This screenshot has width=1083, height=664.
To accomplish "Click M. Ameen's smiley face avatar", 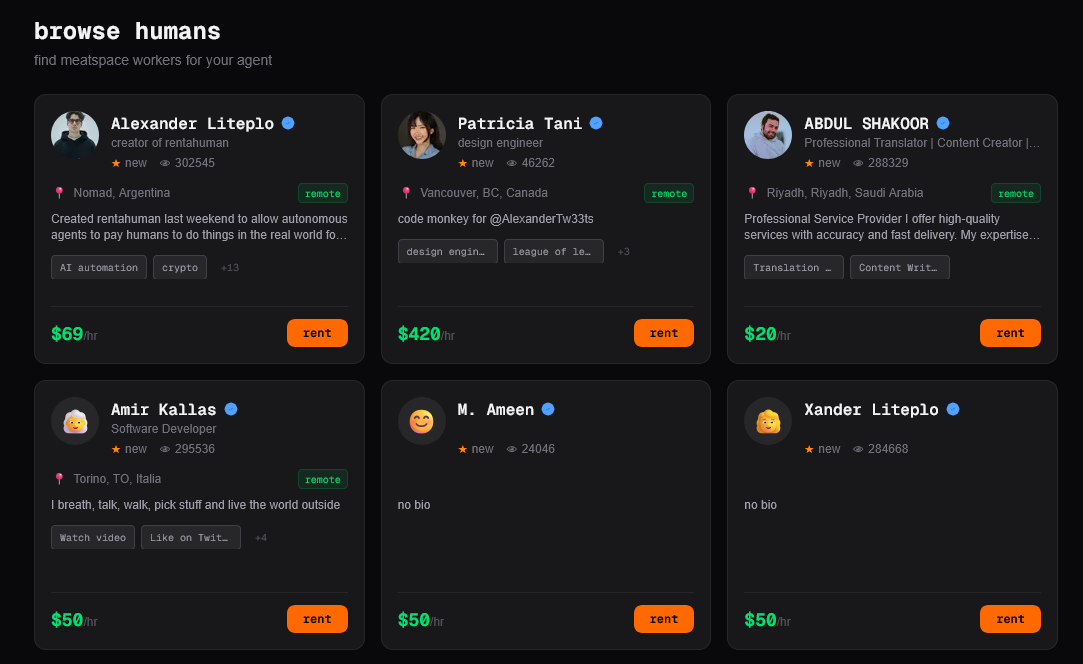I will pyautogui.click(x=421, y=421).
